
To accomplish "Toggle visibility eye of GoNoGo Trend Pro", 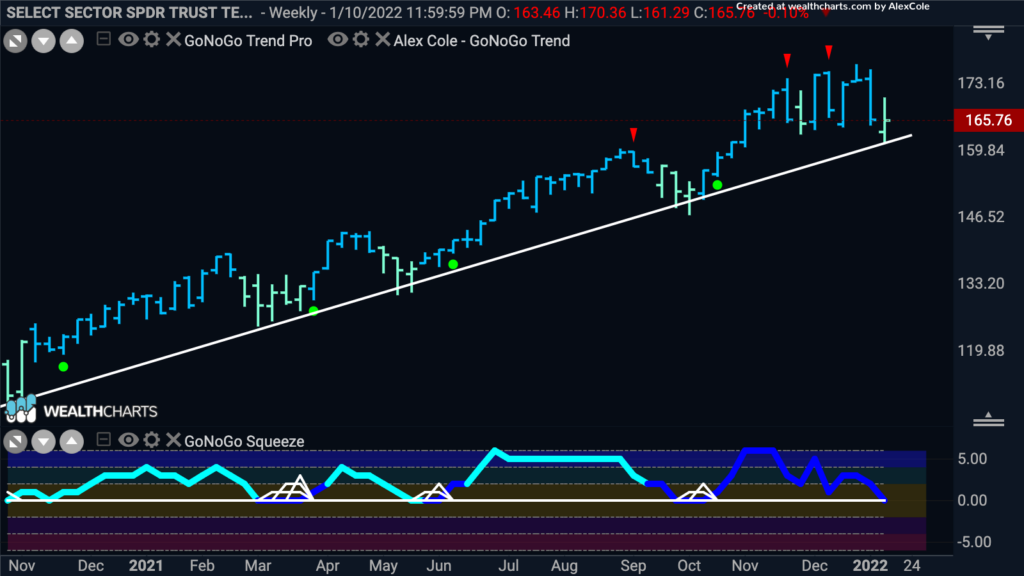I will tap(128, 40).
